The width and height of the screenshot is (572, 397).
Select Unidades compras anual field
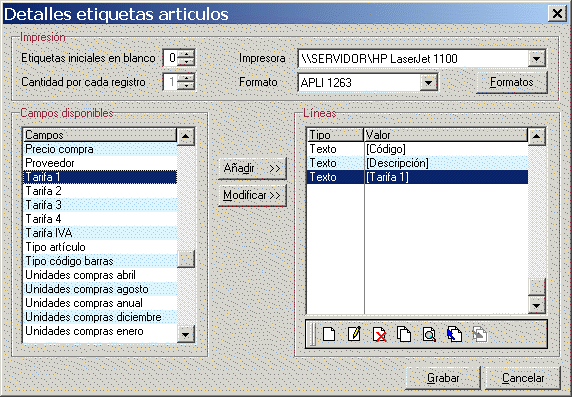(100, 303)
